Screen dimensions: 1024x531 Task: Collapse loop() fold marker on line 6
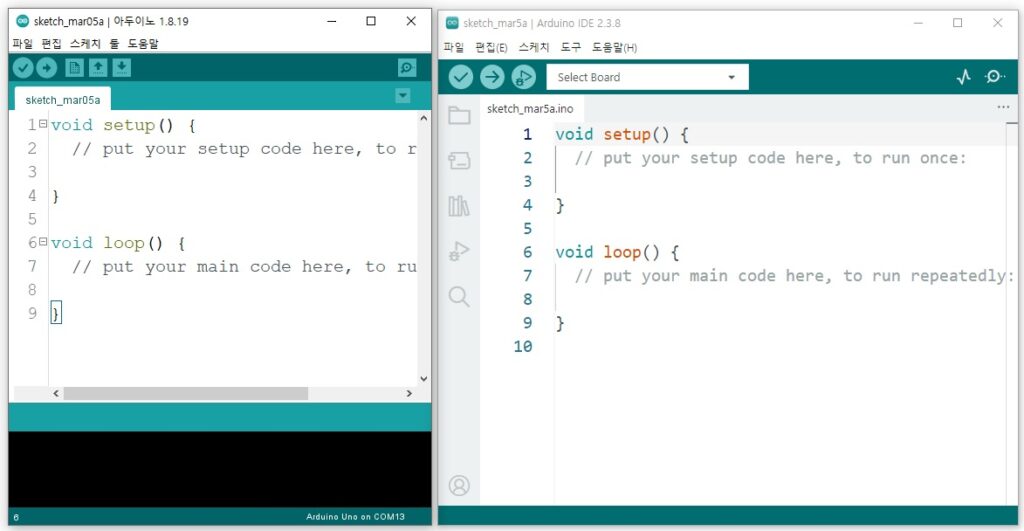[x=43, y=242]
